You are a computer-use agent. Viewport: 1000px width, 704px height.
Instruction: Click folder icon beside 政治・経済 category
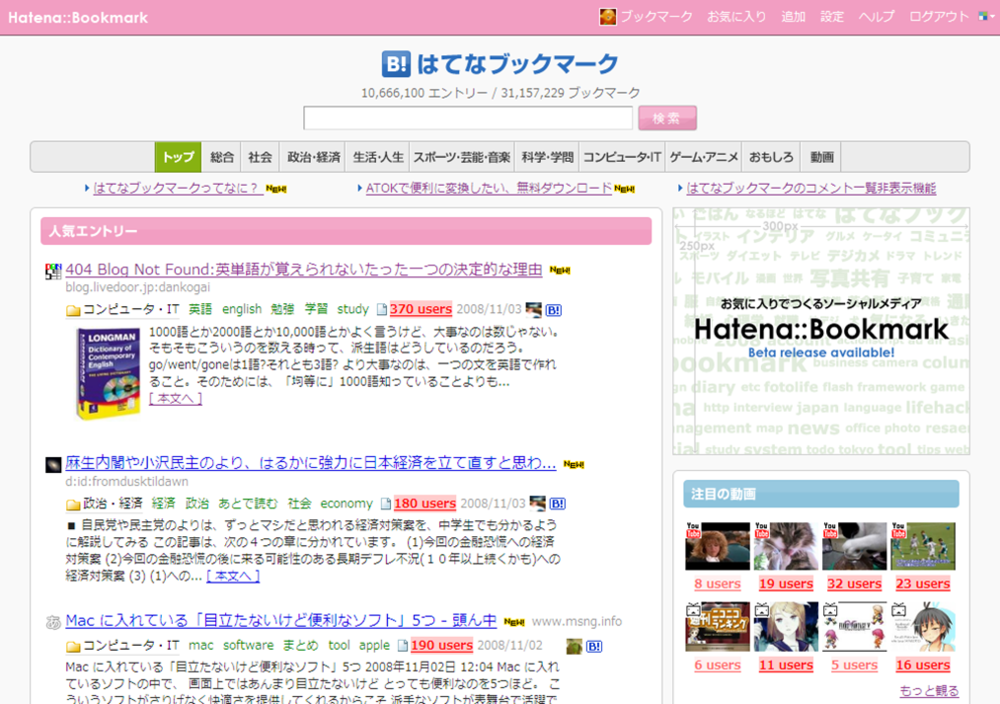73,504
